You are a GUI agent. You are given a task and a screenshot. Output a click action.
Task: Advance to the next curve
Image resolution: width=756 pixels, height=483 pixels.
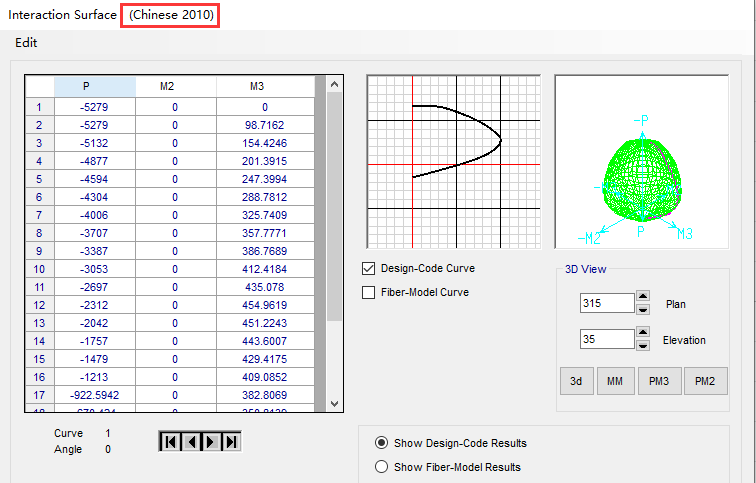pos(211,441)
